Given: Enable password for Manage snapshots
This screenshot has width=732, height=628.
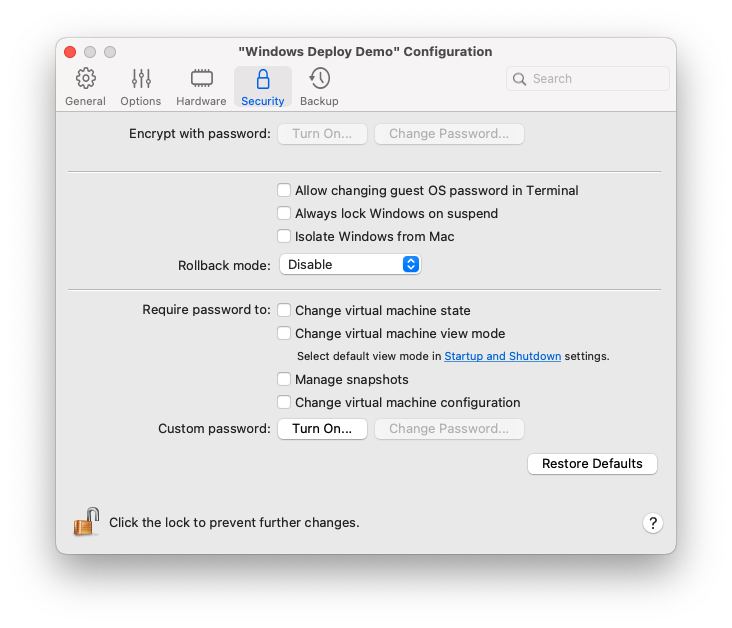Looking at the screenshot, I should (x=285, y=379).
